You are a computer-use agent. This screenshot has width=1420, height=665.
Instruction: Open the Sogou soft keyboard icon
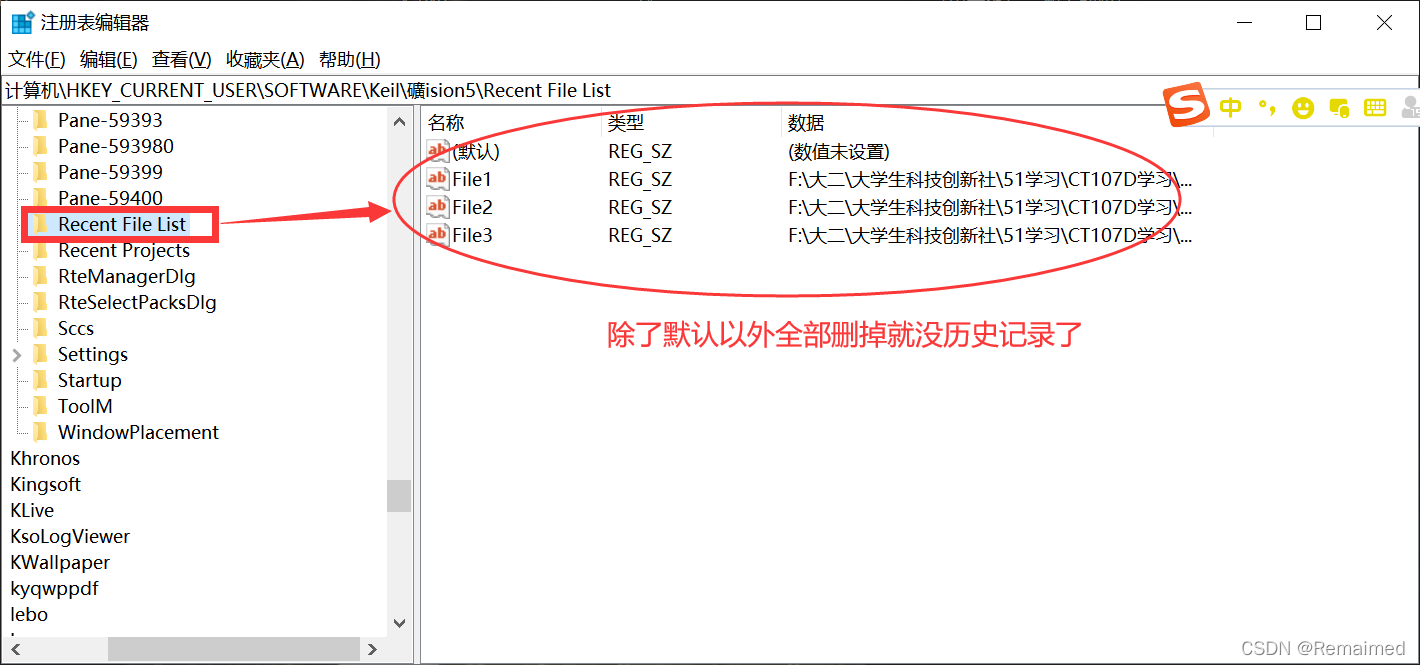(1375, 108)
